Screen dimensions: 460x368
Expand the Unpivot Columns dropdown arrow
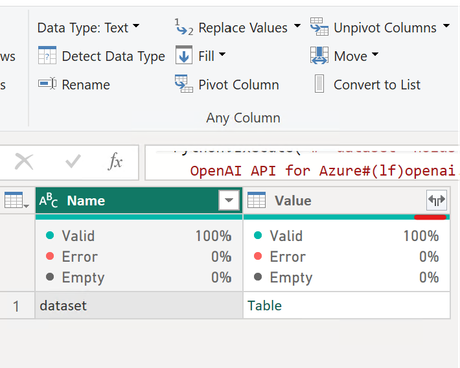(x=446, y=26)
